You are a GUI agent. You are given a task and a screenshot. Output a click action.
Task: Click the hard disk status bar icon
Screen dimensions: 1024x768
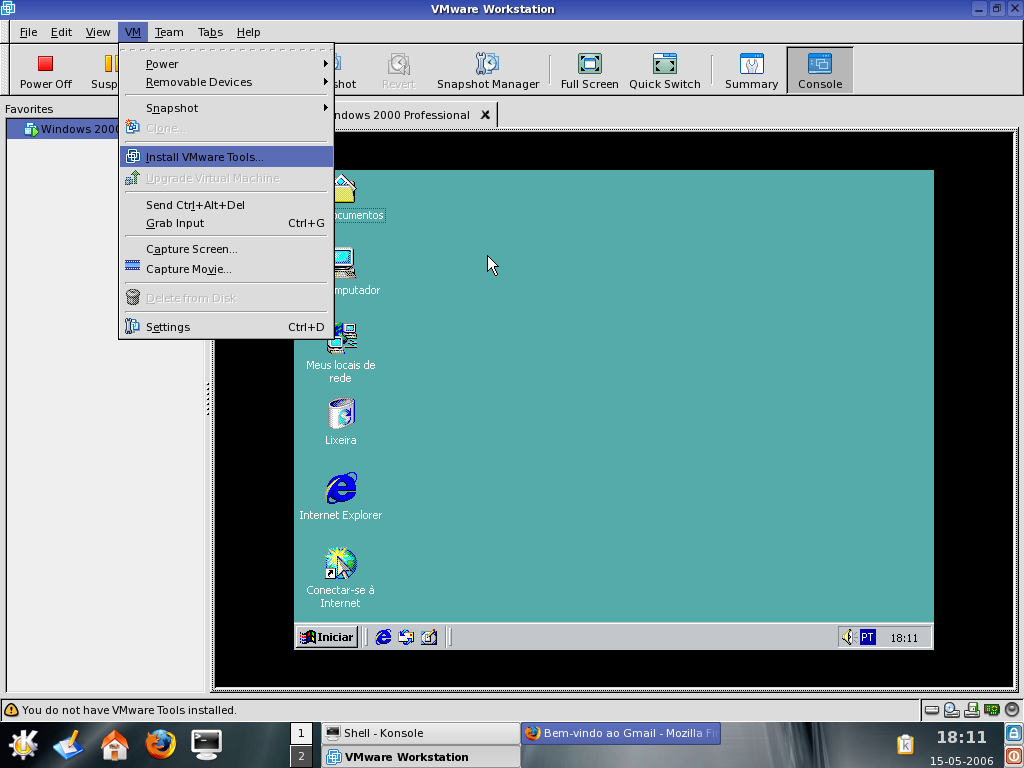coord(932,709)
